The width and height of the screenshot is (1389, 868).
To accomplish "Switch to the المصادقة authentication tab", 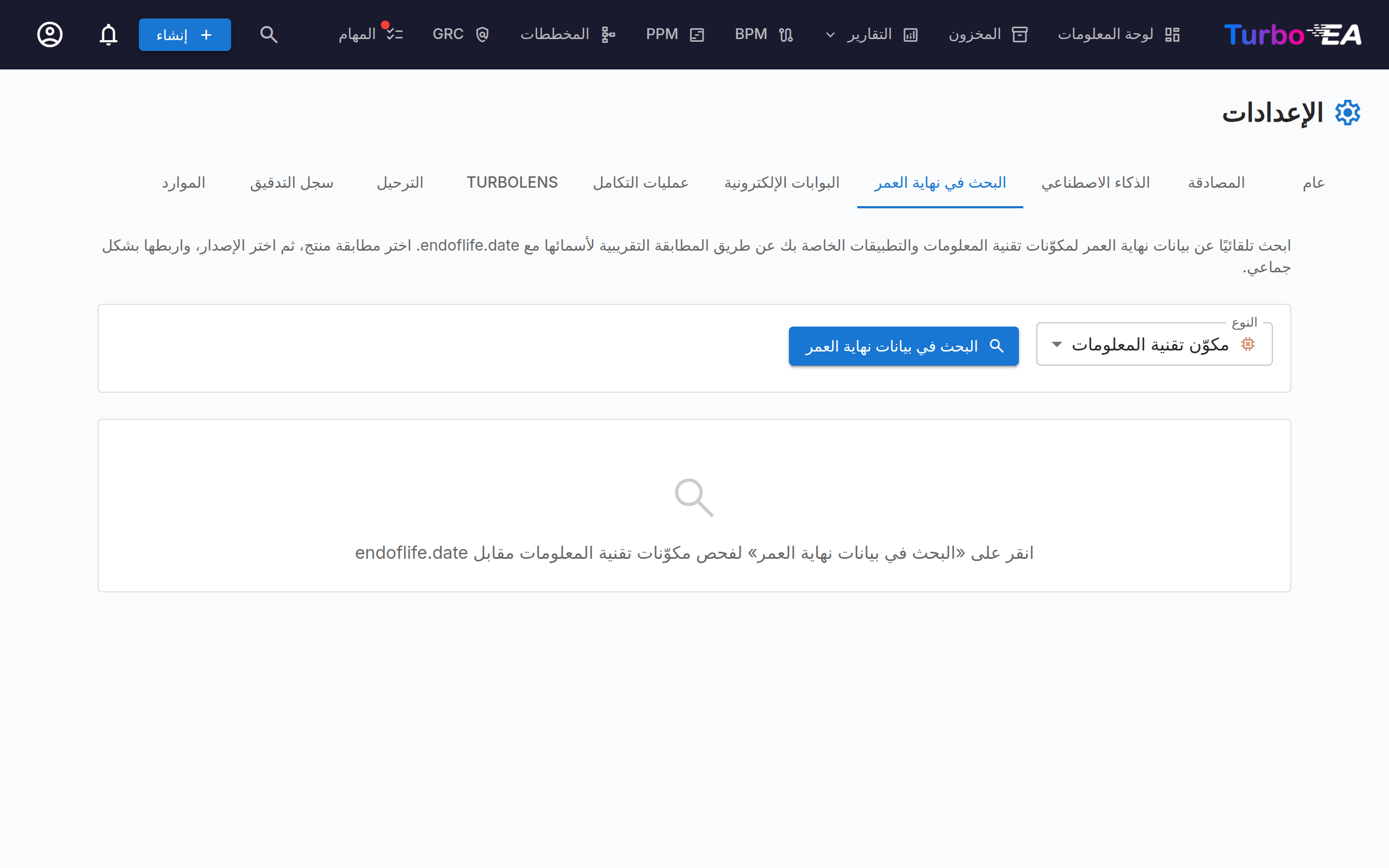I will [x=1216, y=183].
